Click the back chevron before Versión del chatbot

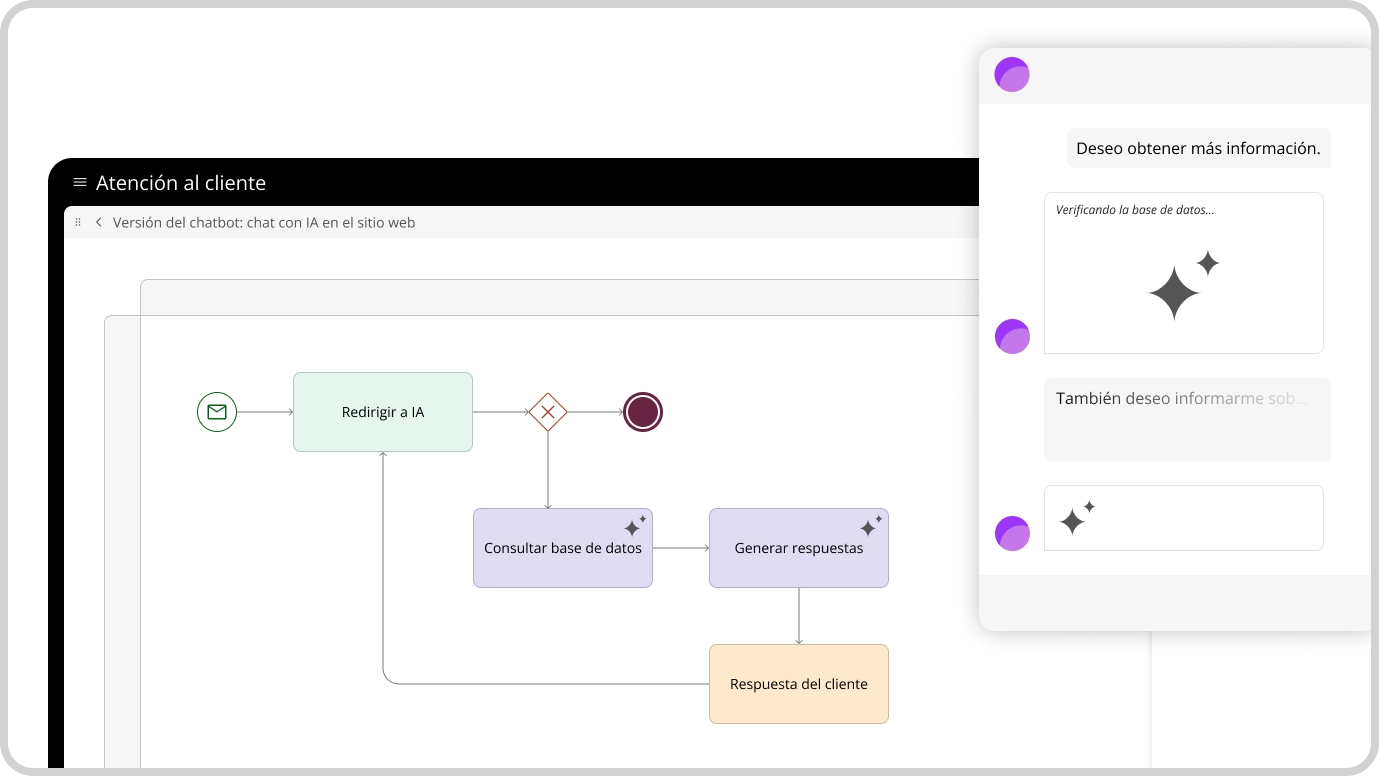click(x=99, y=223)
